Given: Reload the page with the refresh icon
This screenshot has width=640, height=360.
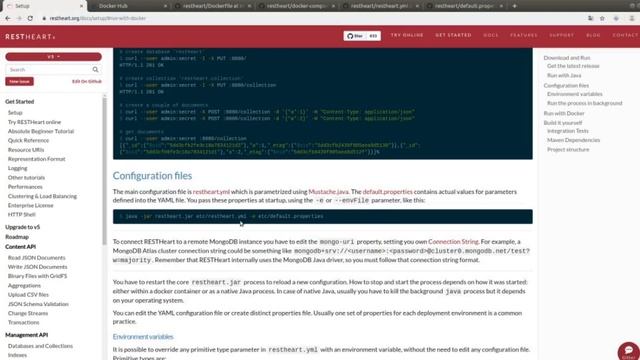Looking at the screenshot, I should click(30, 18).
